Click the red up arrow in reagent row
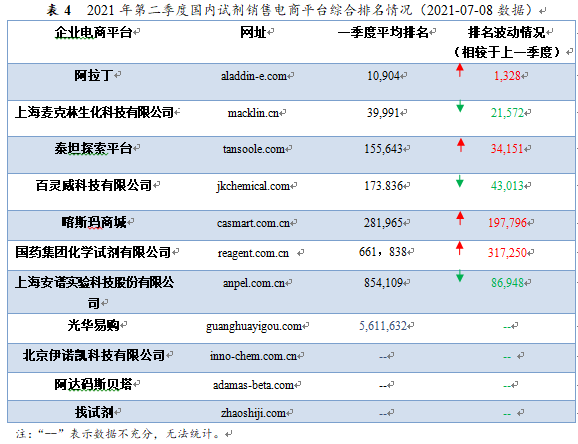The image size is (578, 444). [459, 248]
